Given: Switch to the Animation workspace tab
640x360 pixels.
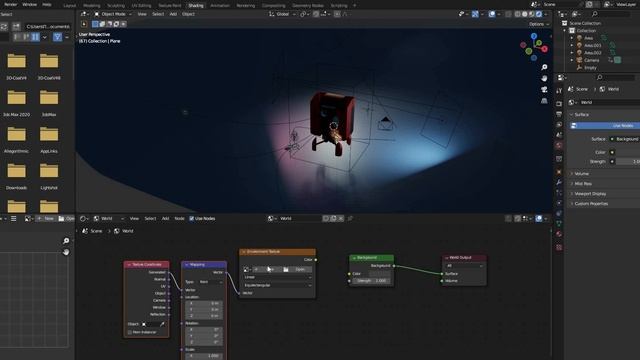Looking at the screenshot, I should click(220, 6).
